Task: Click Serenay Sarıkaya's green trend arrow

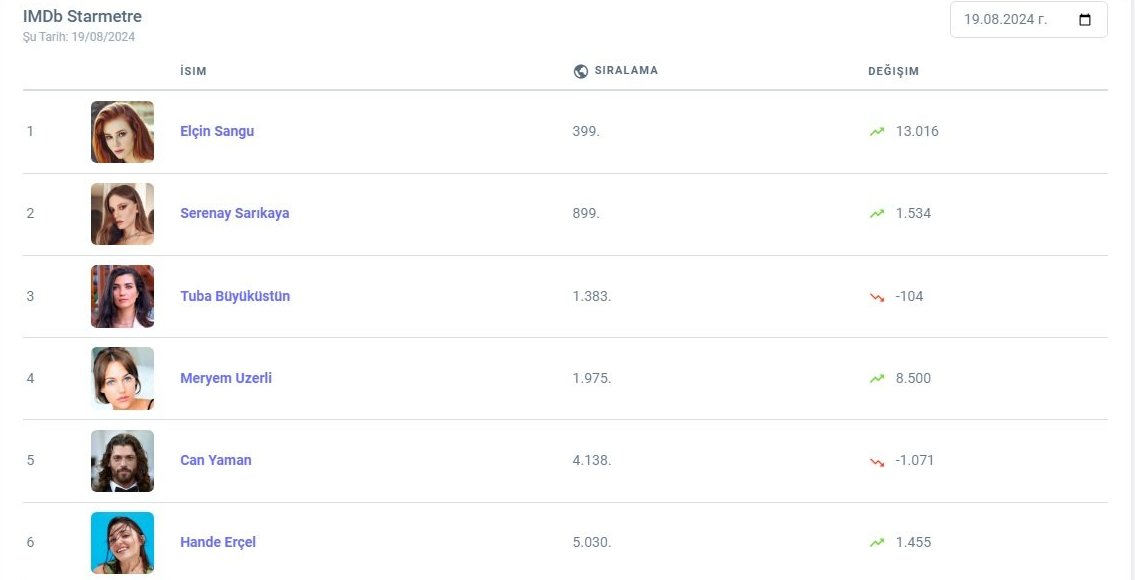Action: click(x=877, y=213)
